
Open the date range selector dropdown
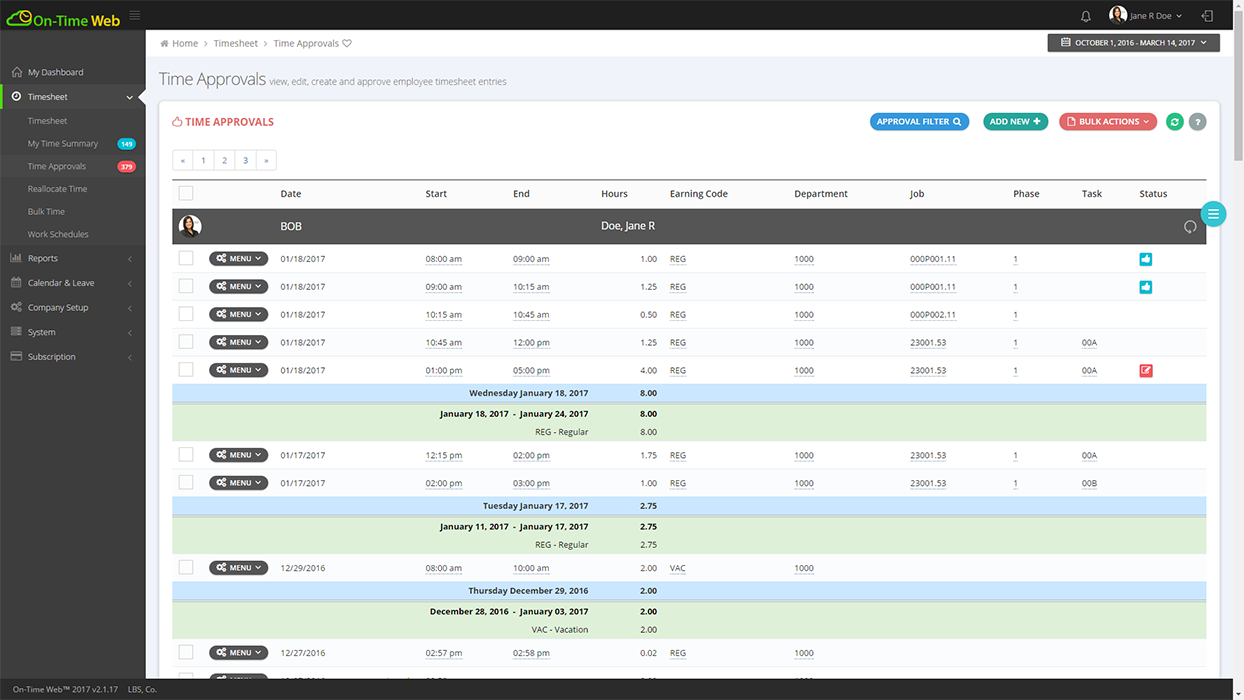[1133, 43]
